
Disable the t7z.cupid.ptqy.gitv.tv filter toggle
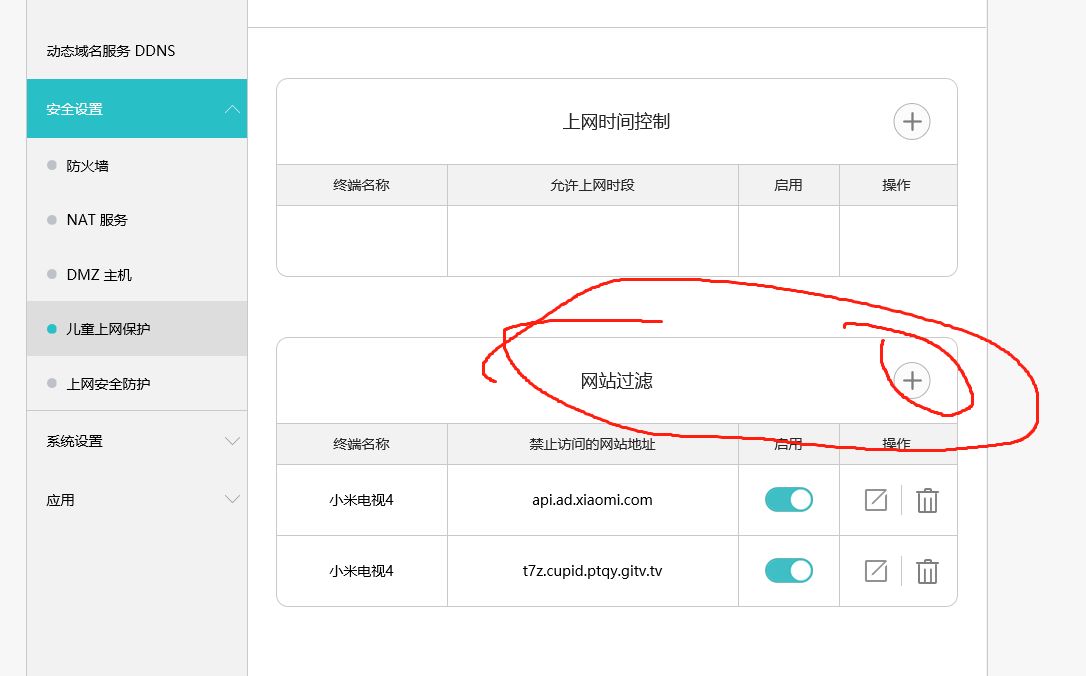coord(788,571)
